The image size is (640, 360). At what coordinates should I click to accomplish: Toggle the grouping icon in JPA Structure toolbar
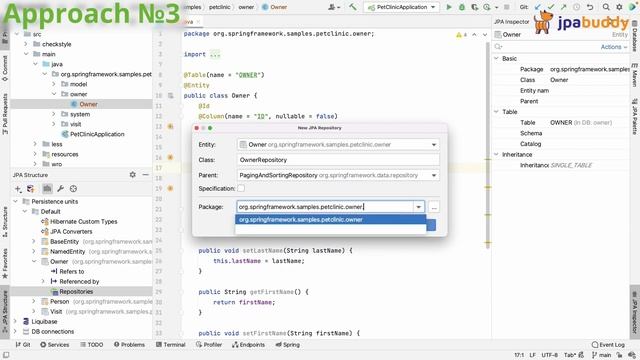click(47, 189)
